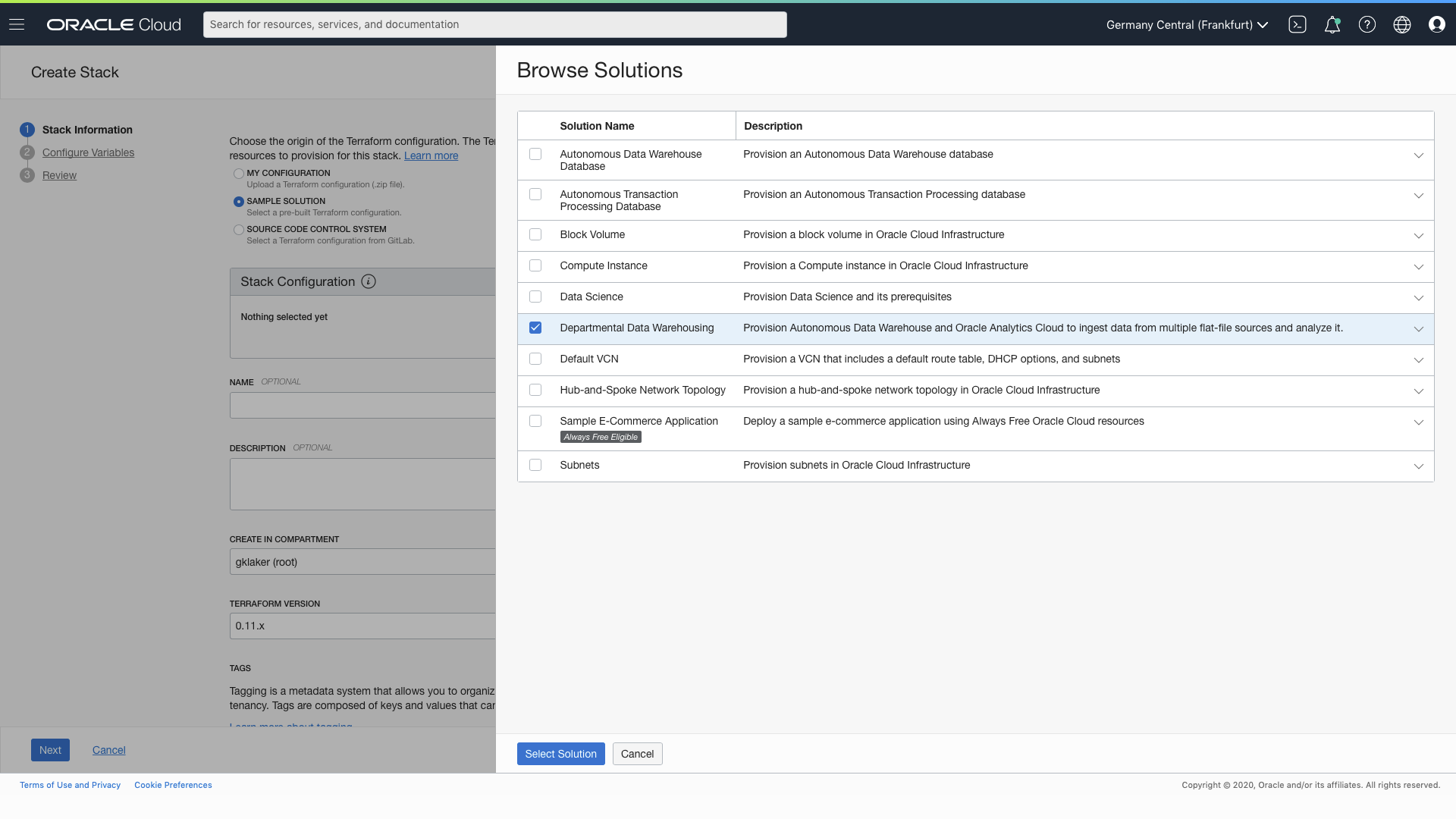Uncheck the Departmental Data Warehousing checkbox
The image size is (1456, 819).
535,328
